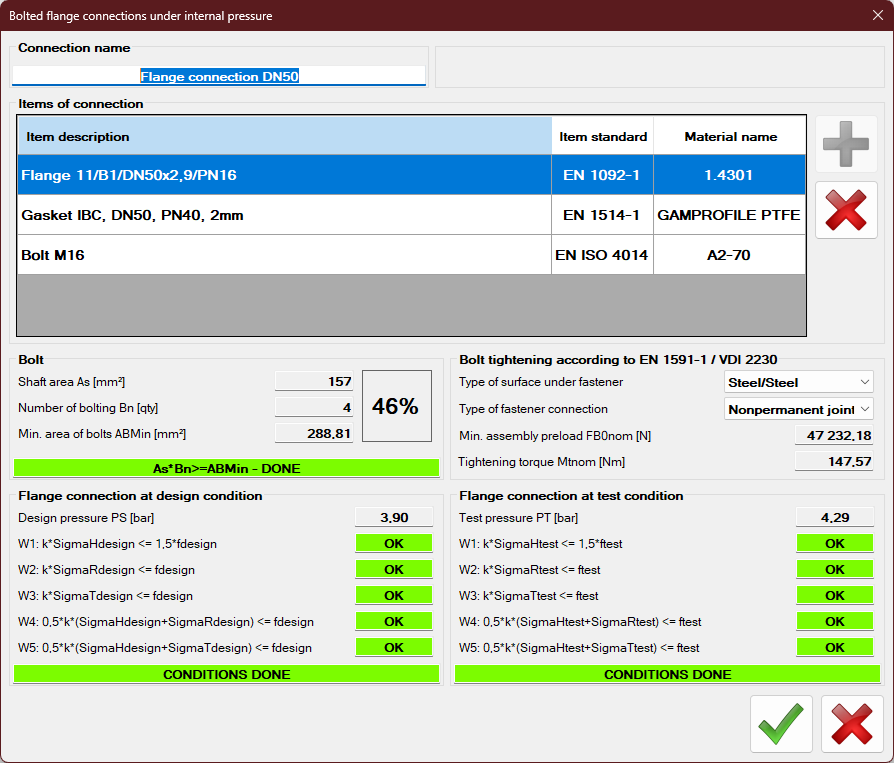Click the red X to delete connection item

click(846, 210)
